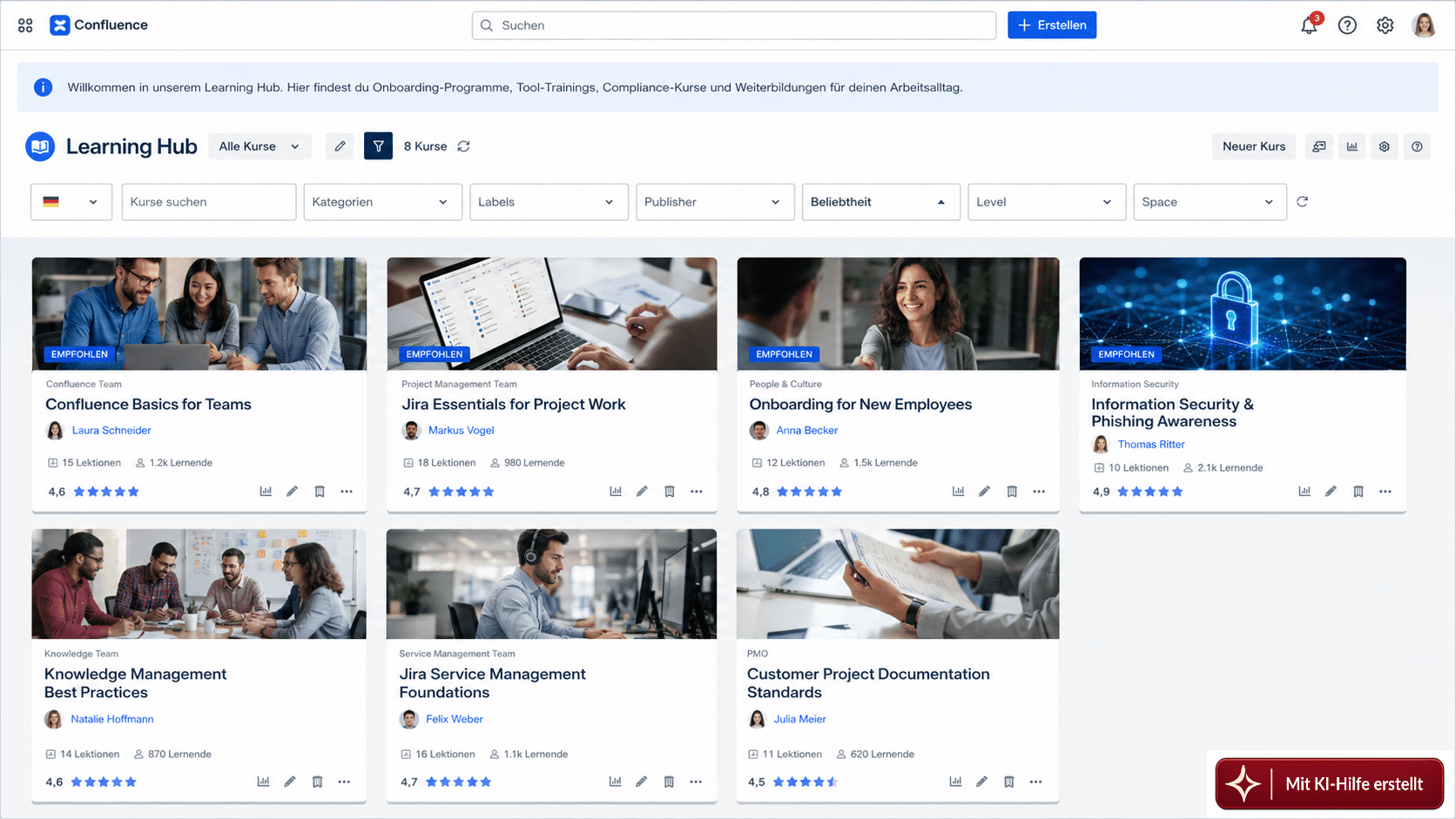
Task: Open more options for Onboarding for New Employees
Action: click(x=1039, y=492)
